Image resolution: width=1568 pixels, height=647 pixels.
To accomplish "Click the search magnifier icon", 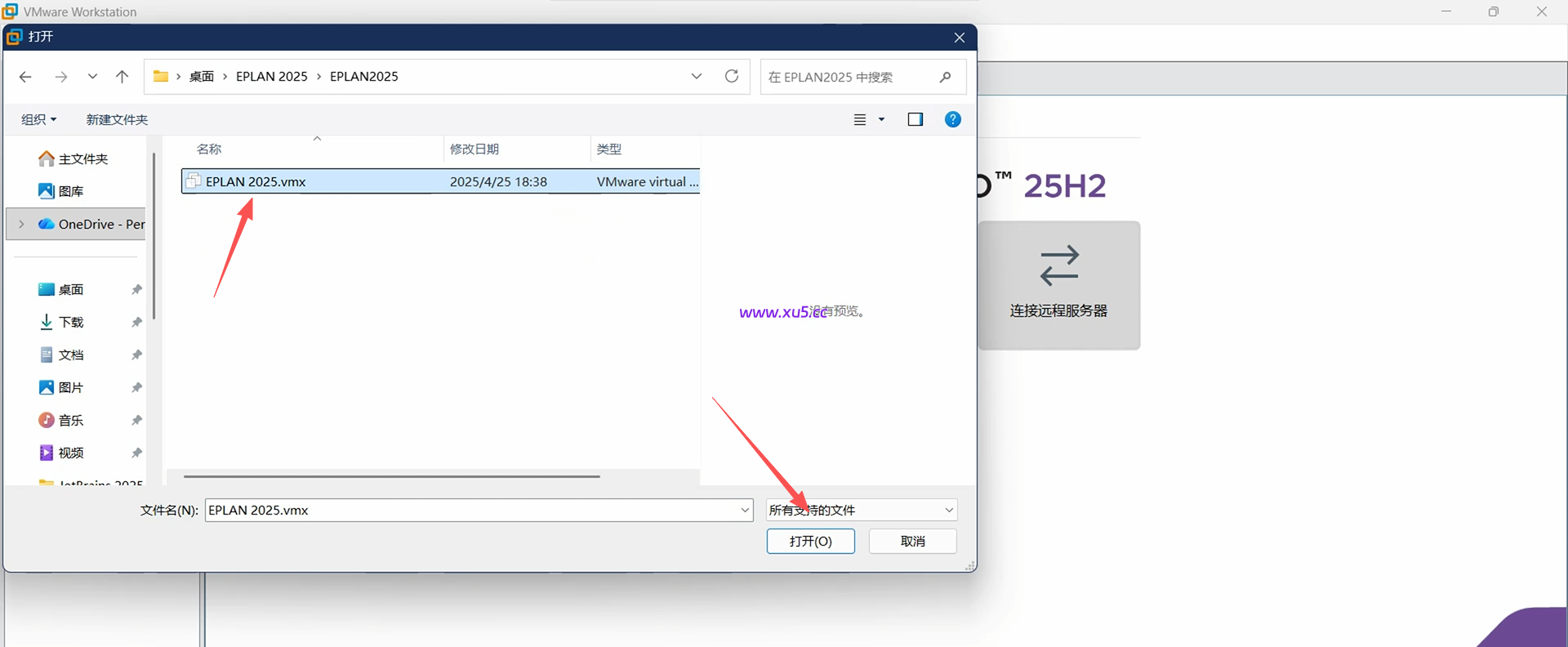I will pyautogui.click(x=945, y=77).
